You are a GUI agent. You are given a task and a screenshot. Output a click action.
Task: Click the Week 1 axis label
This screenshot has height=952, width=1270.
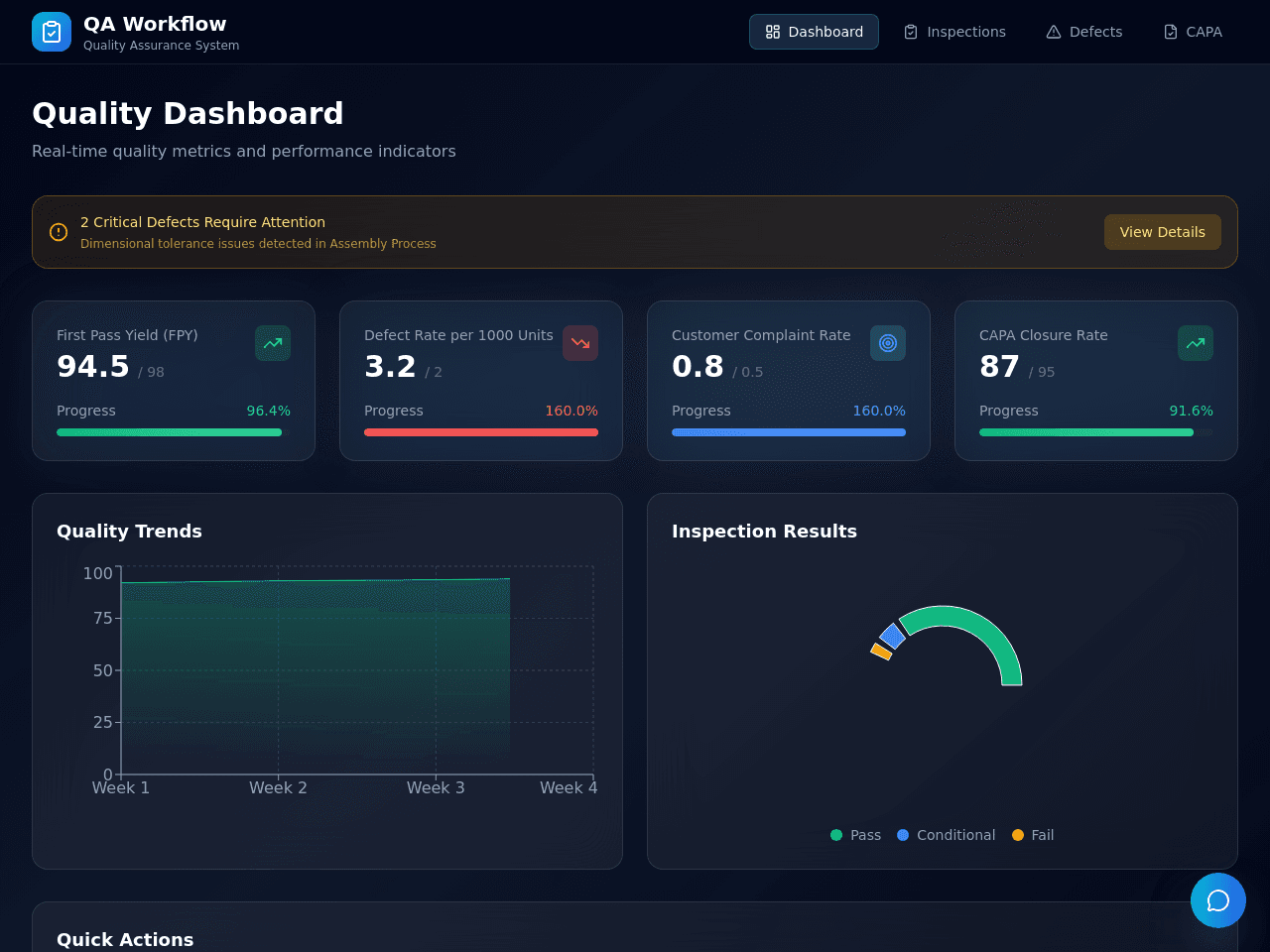point(121,787)
